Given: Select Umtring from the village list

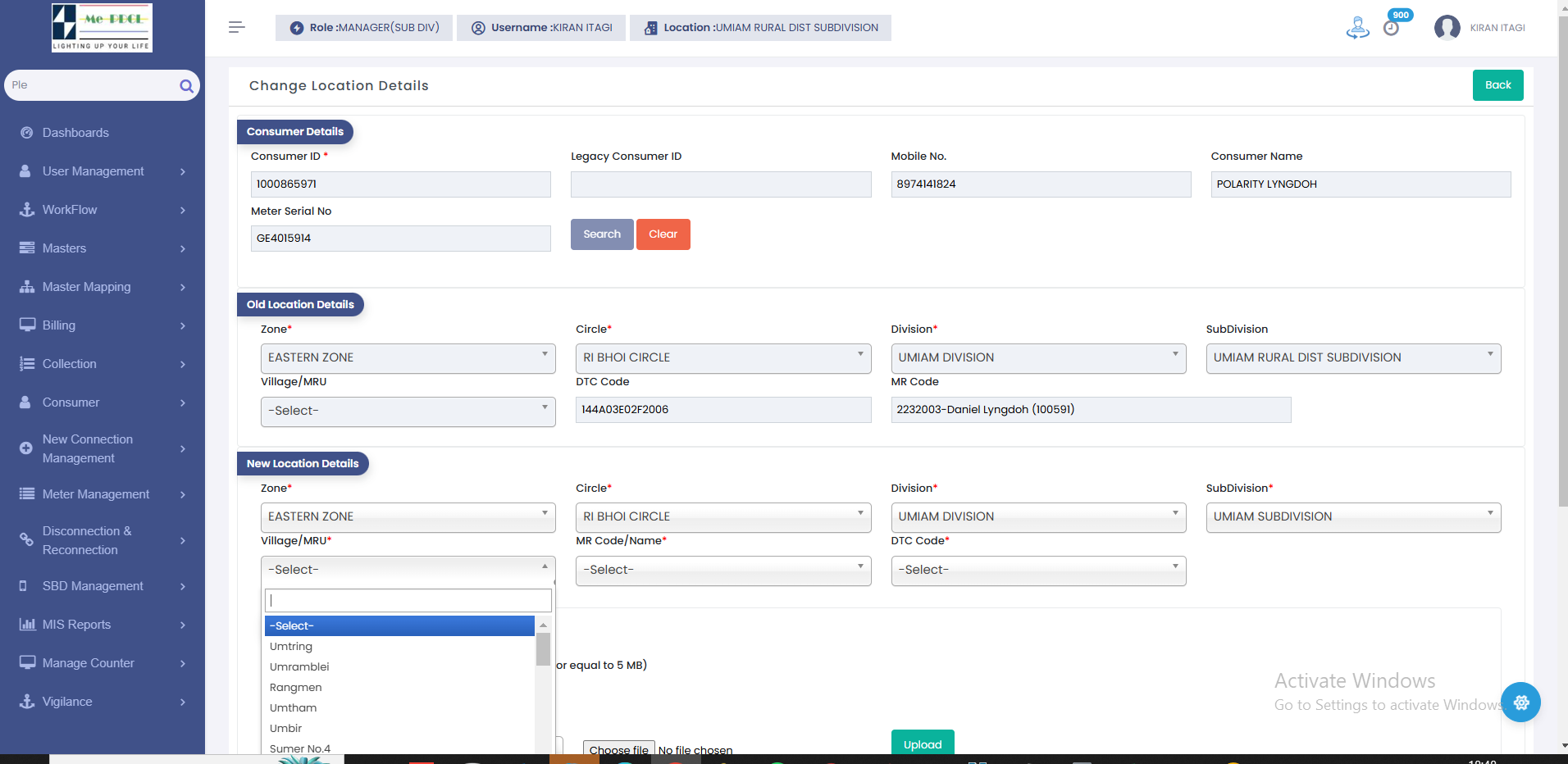Looking at the screenshot, I should click(x=399, y=647).
